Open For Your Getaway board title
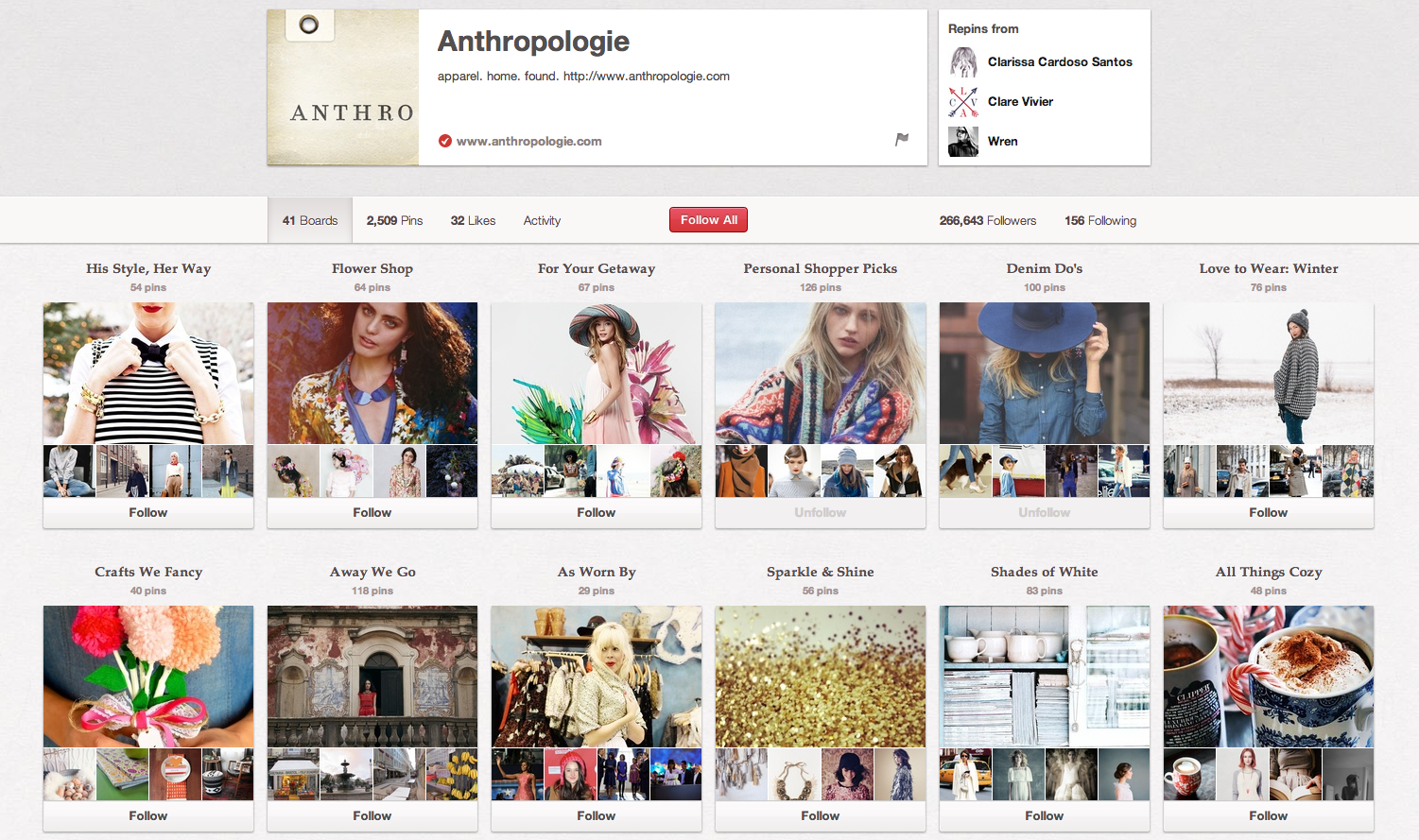The image size is (1419, 840). coord(597,268)
